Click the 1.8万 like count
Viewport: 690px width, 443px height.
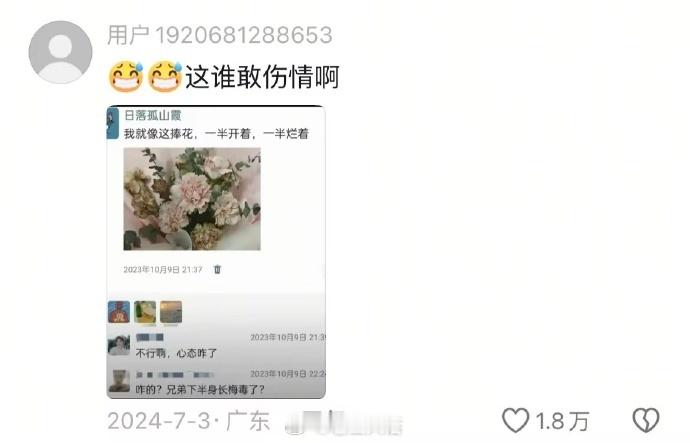click(562, 421)
